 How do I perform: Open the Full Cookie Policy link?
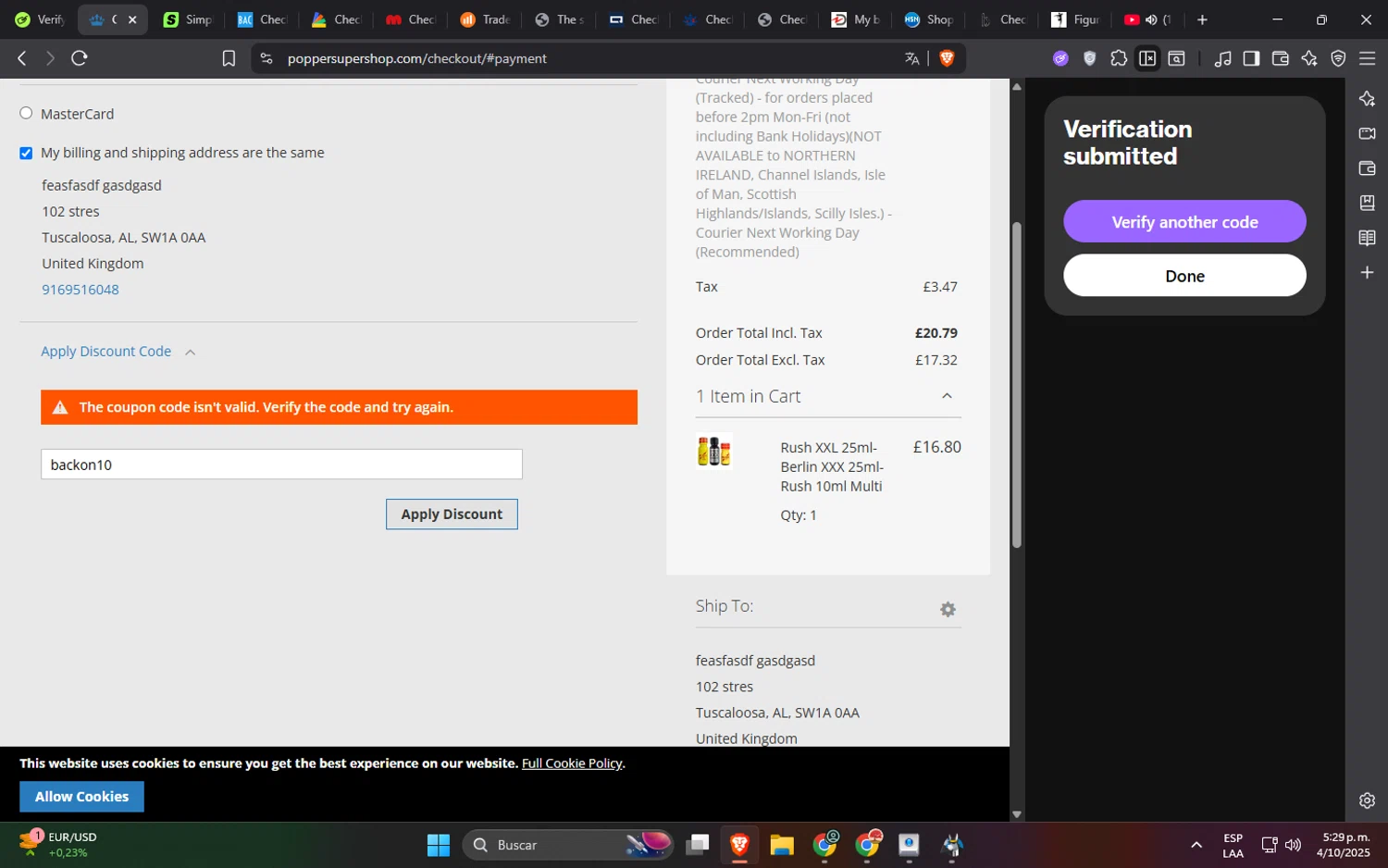[x=572, y=763]
